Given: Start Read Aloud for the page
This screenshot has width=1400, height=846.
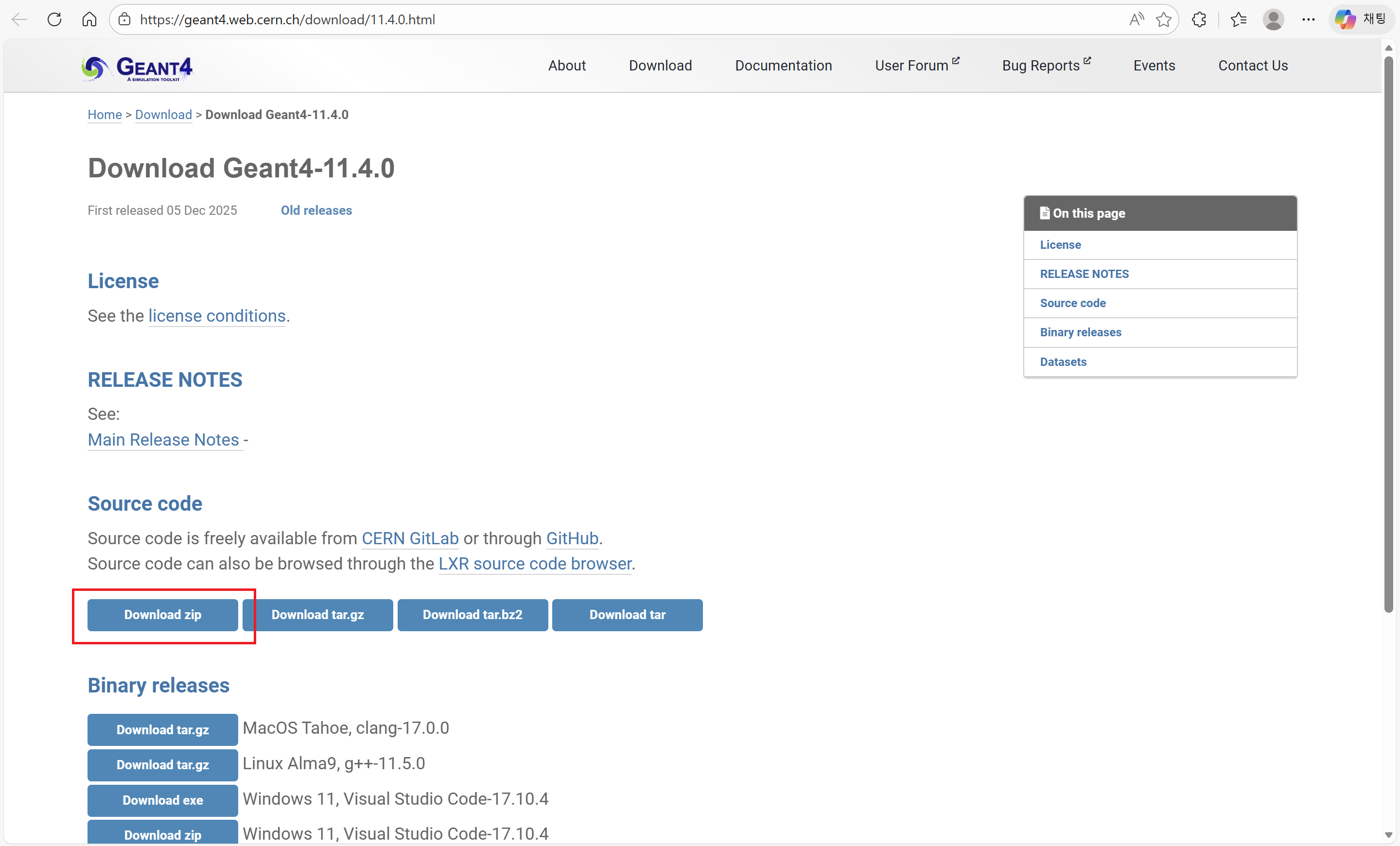Looking at the screenshot, I should [x=1137, y=19].
